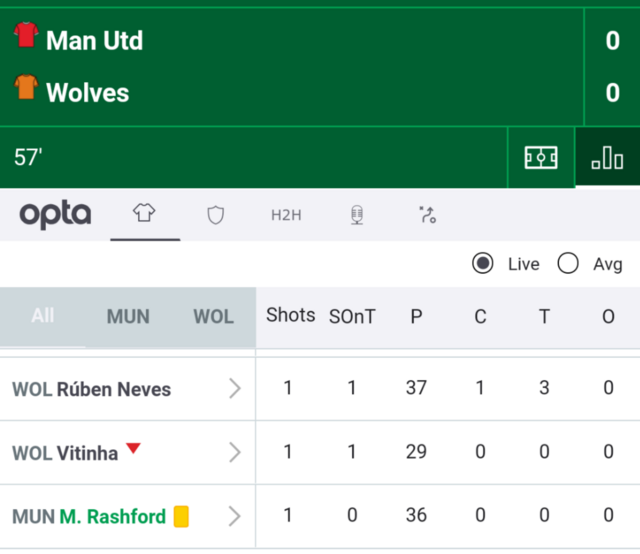This screenshot has height=554, width=640.
Task: Click the SOnT column header
Action: point(352,317)
